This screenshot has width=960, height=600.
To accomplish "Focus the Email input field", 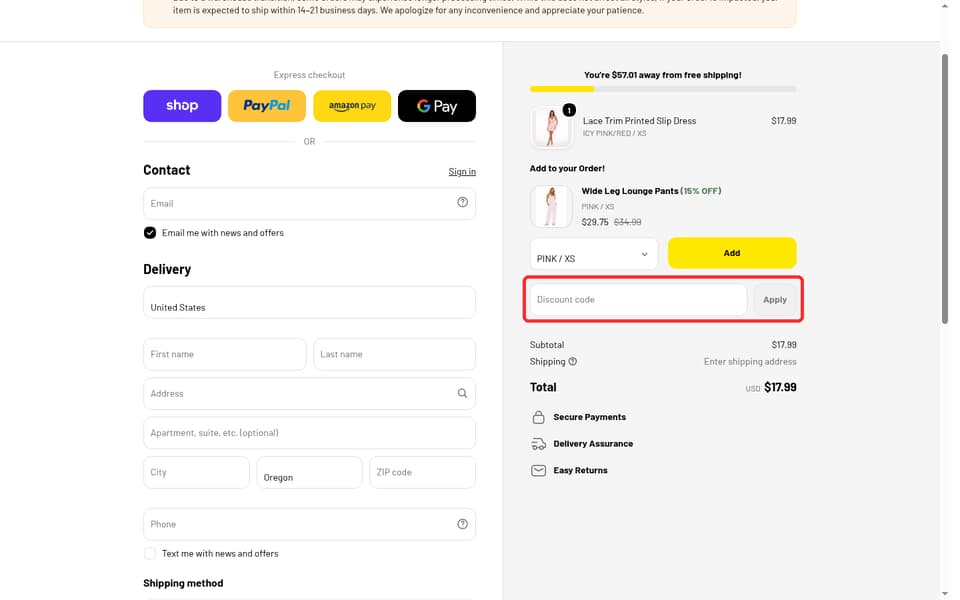I will click(x=309, y=203).
